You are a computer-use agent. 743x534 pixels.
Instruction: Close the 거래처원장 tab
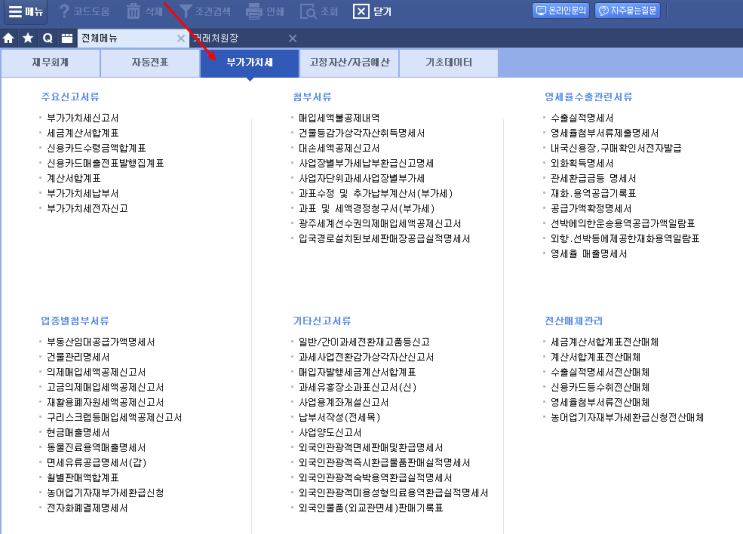click(292, 38)
